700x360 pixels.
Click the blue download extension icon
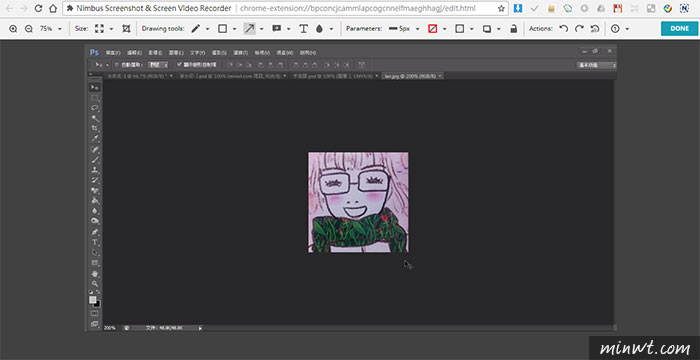518,8
